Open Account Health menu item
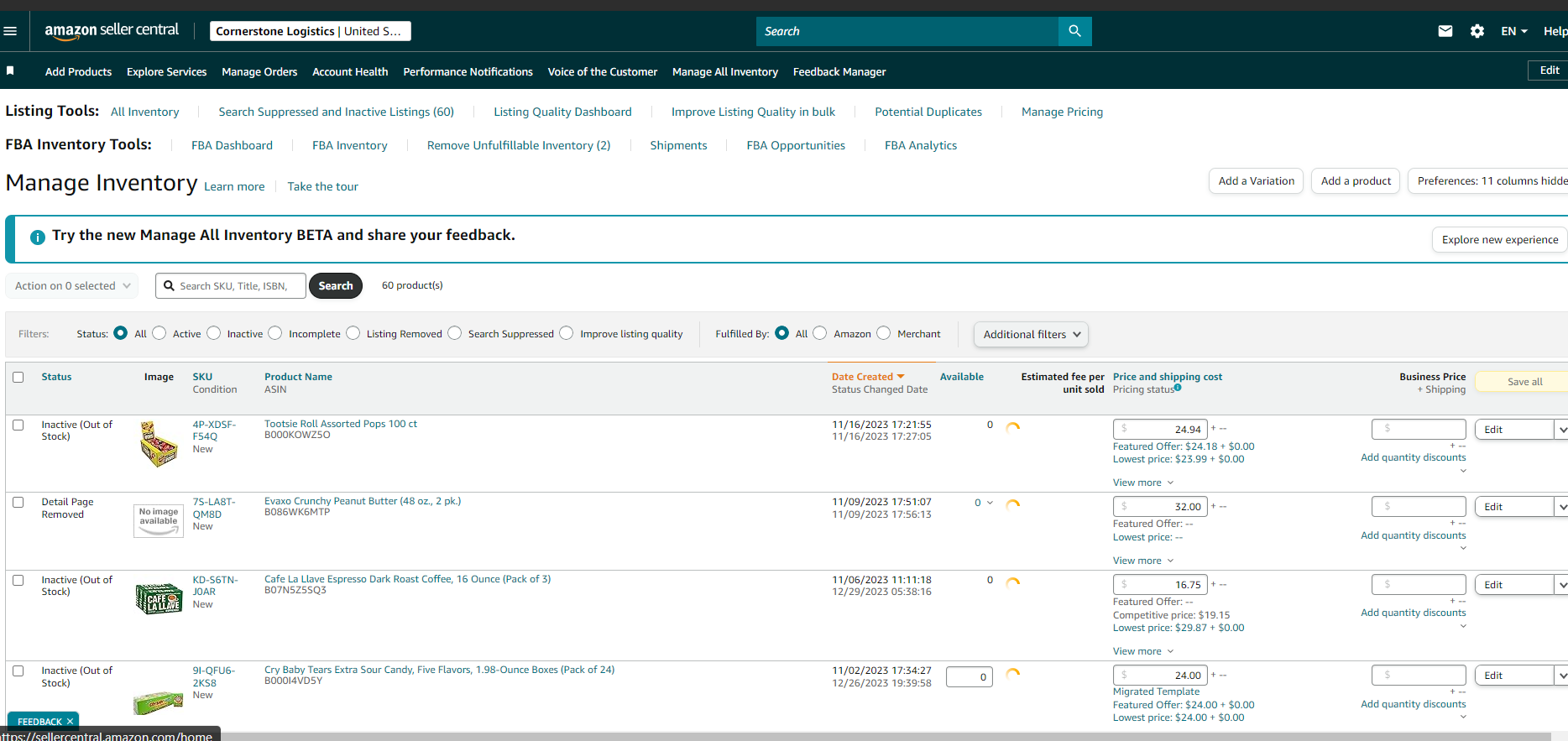1568x741 pixels. click(350, 72)
